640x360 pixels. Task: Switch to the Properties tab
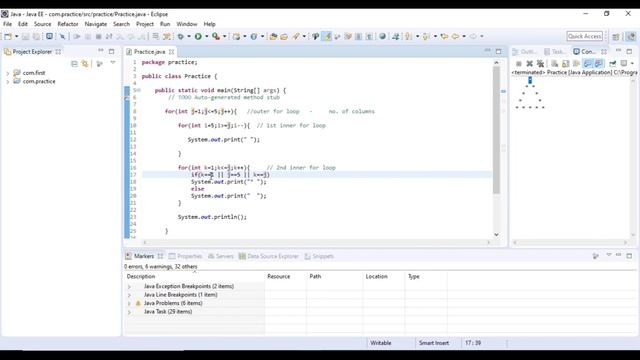click(x=186, y=256)
